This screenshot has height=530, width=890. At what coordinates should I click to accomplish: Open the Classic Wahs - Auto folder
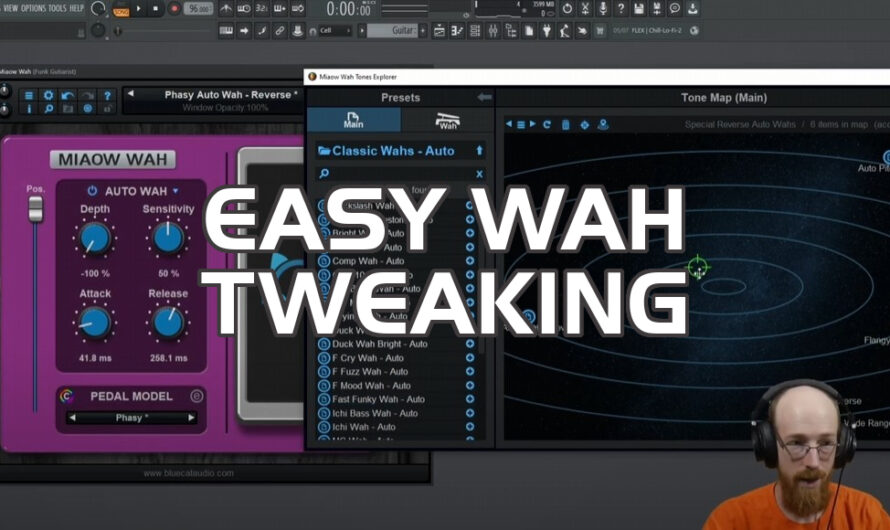click(x=393, y=151)
